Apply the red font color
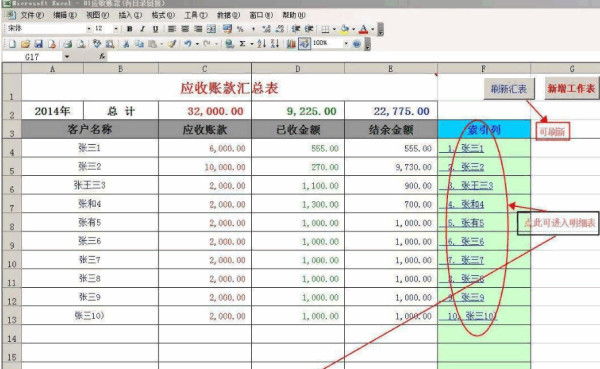The image size is (600, 369). pyautogui.click(x=364, y=29)
